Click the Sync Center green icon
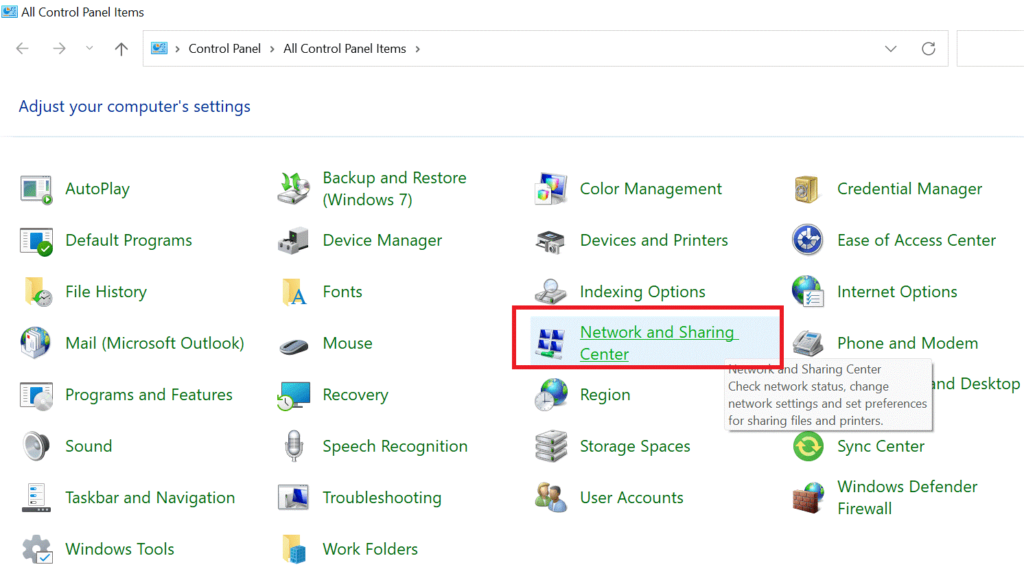 (808, 447)
